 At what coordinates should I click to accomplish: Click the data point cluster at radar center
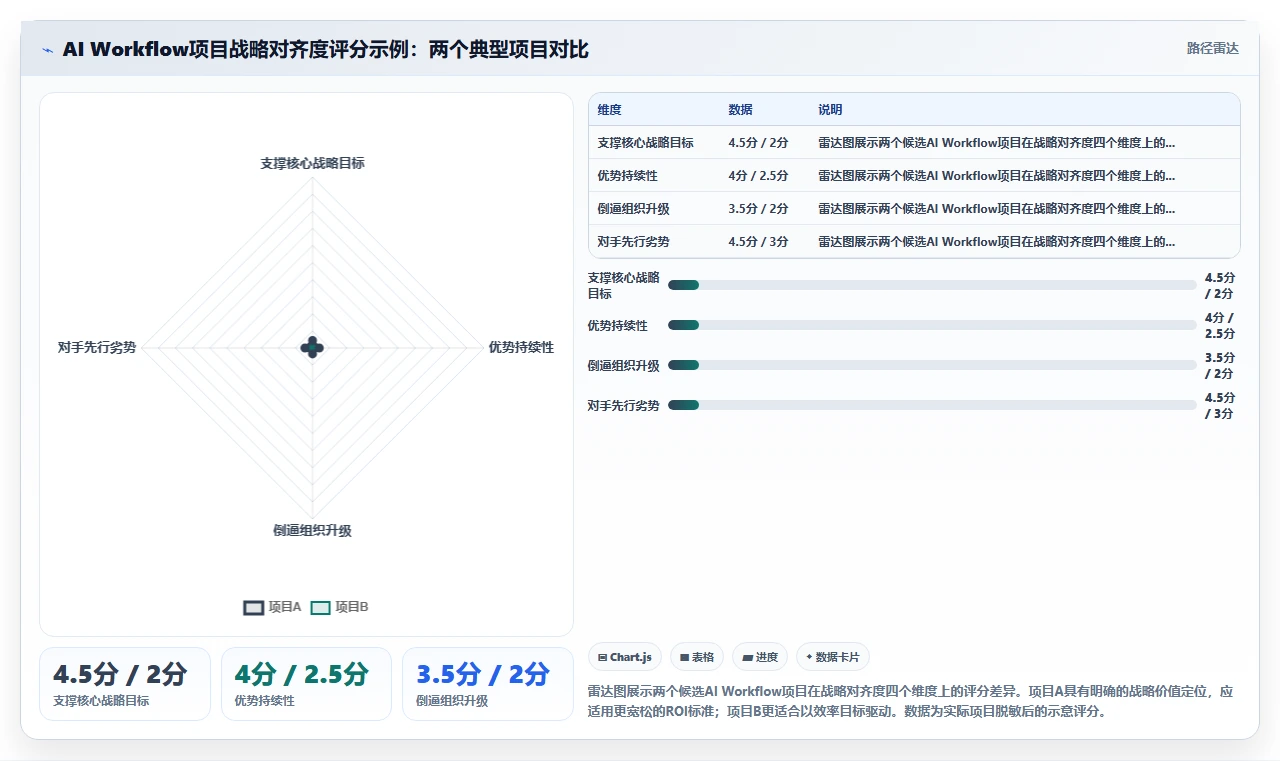click(312, 347)
